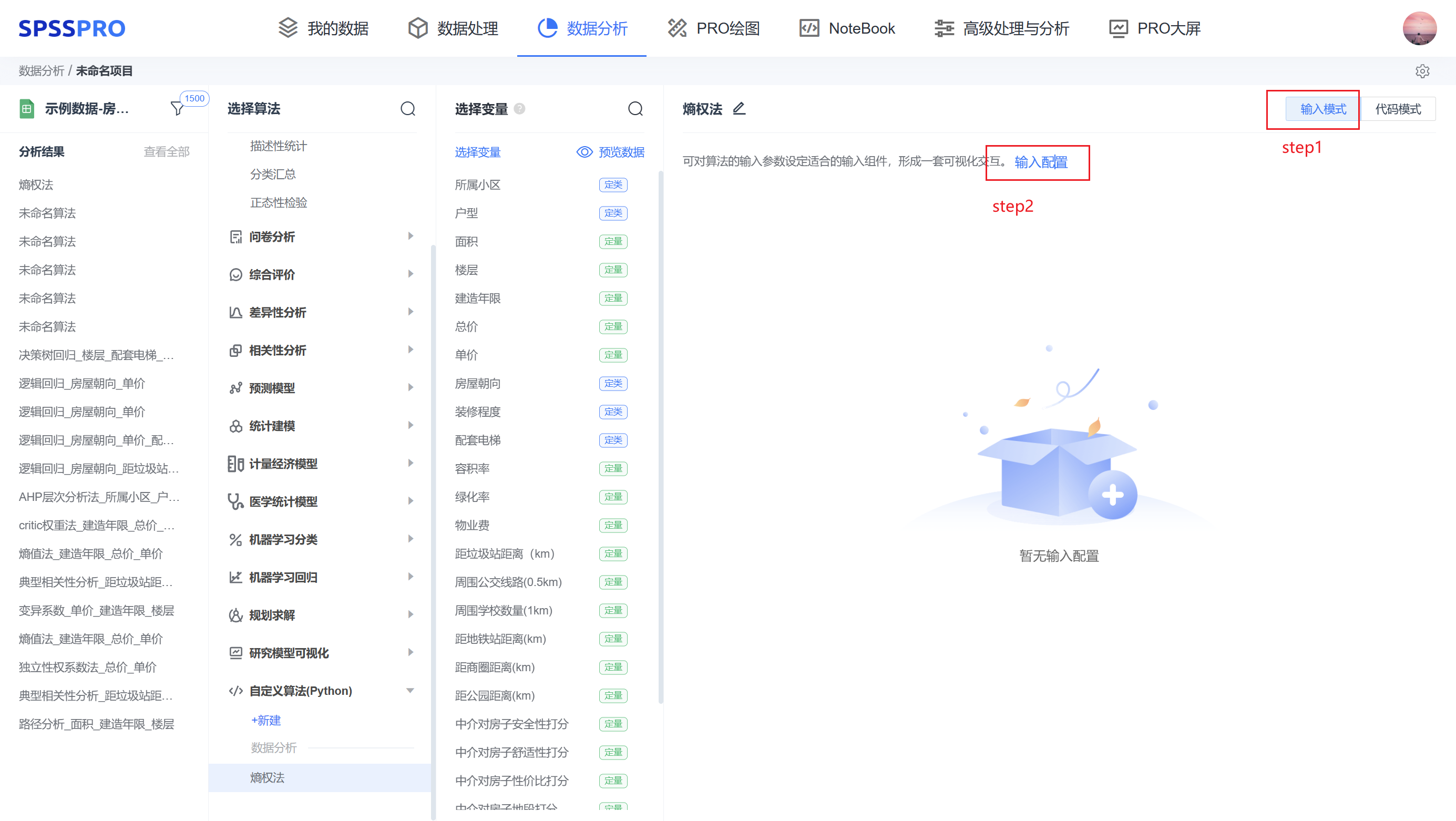Select 描述性统计 algorithm

pyautogui.click(x=279, y=146)
